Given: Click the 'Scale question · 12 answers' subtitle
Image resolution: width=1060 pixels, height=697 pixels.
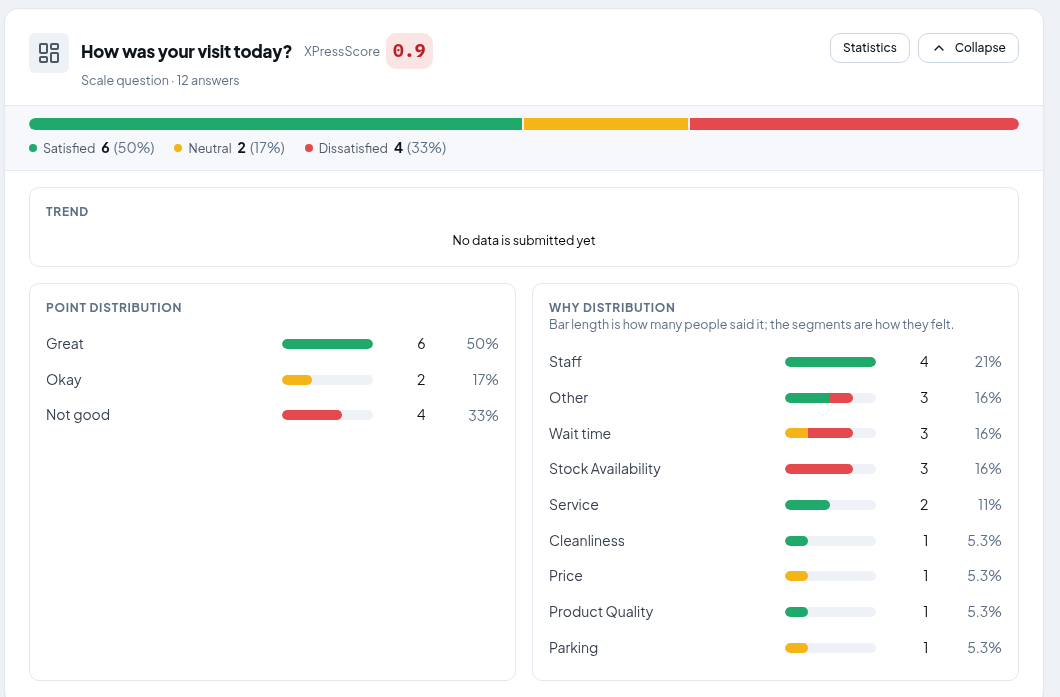Looking at the screenshot, I should [x=160, y=80].
